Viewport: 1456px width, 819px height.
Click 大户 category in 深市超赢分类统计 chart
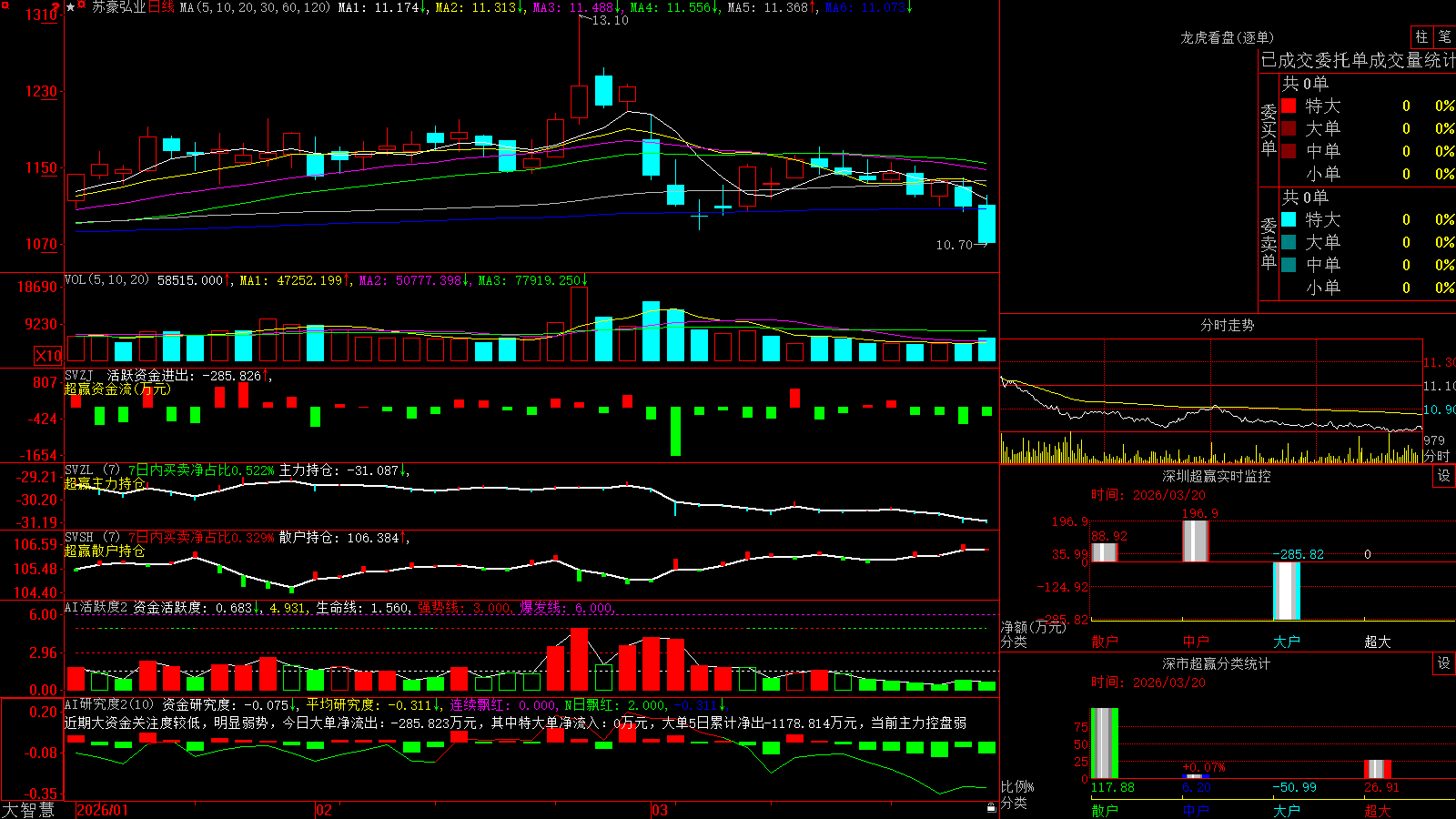pos(1287,811)
